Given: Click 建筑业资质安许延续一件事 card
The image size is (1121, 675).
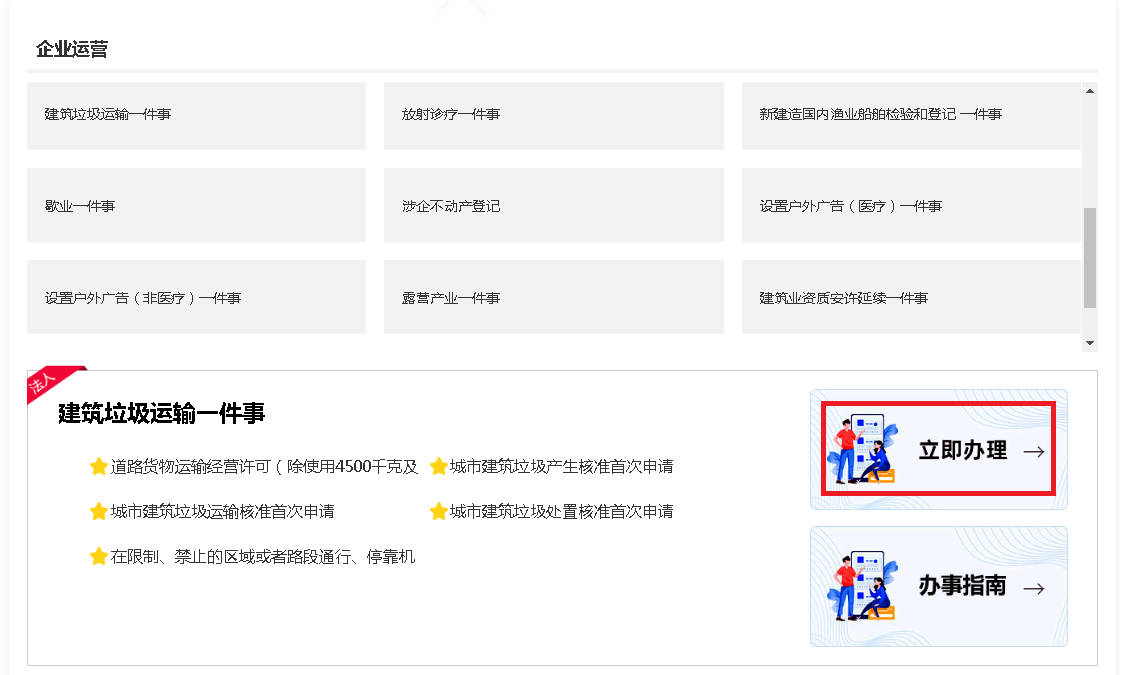Looking at the screenshot, I should 912,297.
